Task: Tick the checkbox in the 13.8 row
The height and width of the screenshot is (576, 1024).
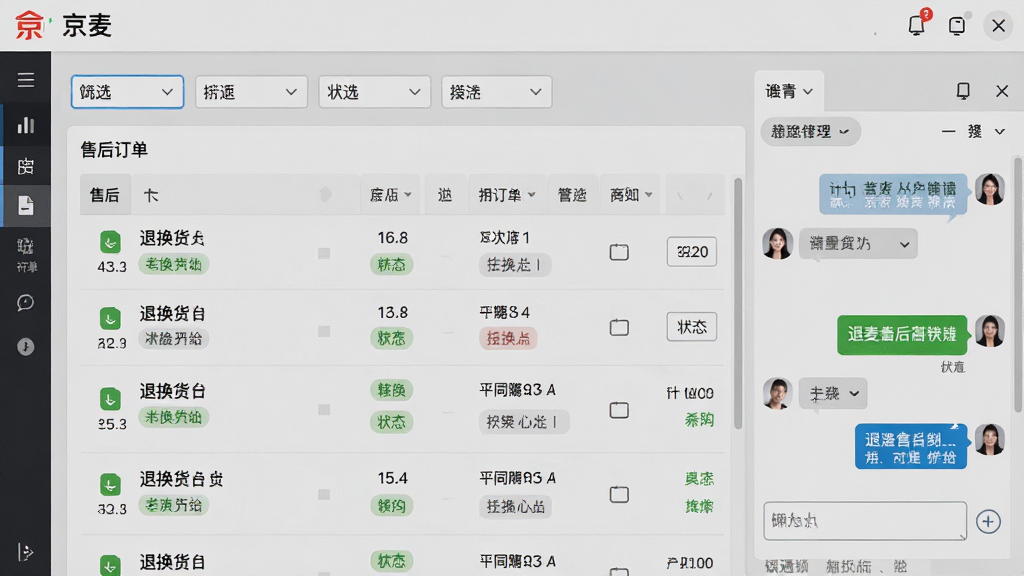Action: [619, 327]
